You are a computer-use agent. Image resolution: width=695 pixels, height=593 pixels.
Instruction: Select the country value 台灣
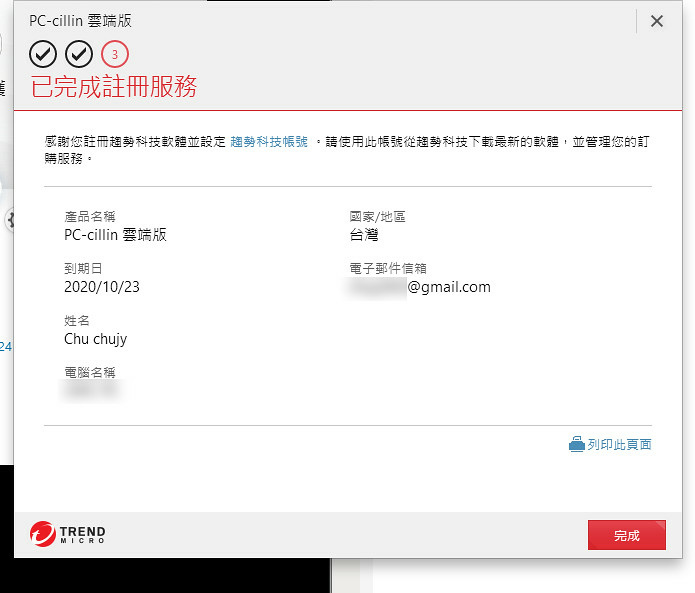point(363,234)
